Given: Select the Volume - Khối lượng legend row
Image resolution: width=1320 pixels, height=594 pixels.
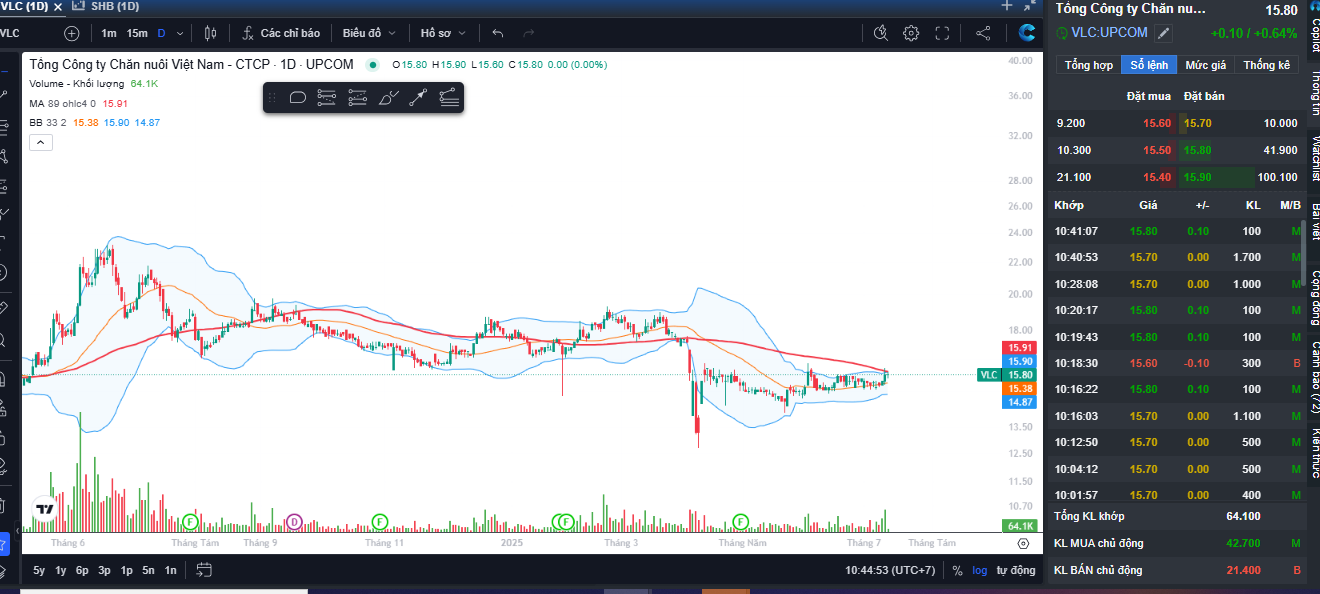Looking at the screenshot, I should (93, 84).
